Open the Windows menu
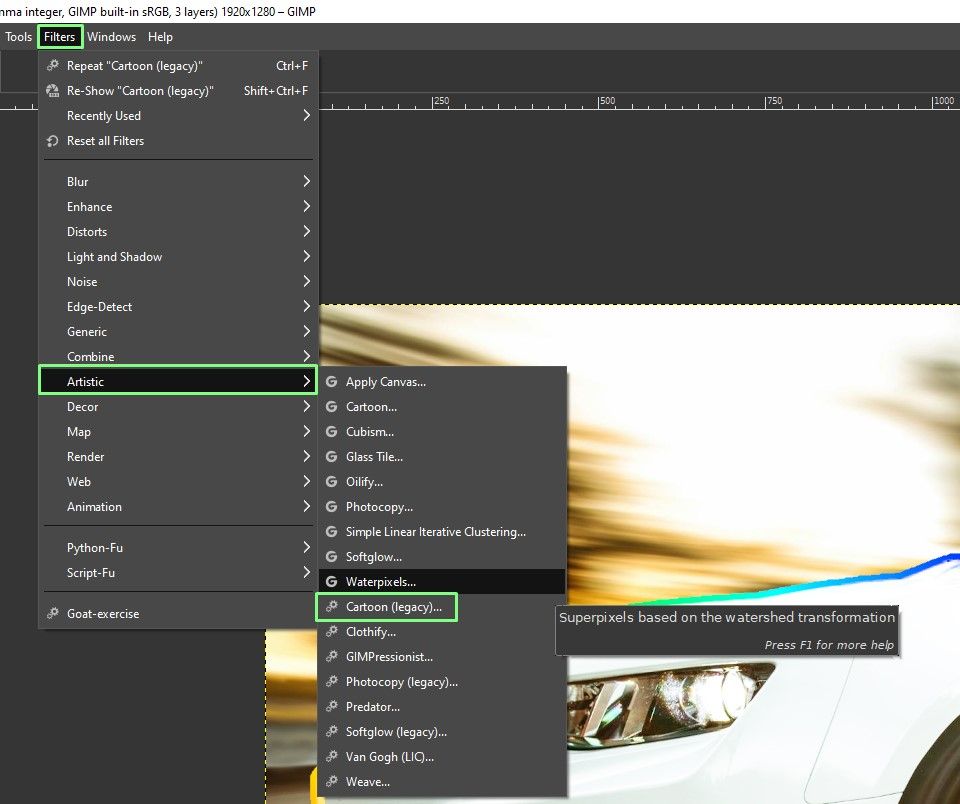960x804 pixels. click(x=111, y=37)
